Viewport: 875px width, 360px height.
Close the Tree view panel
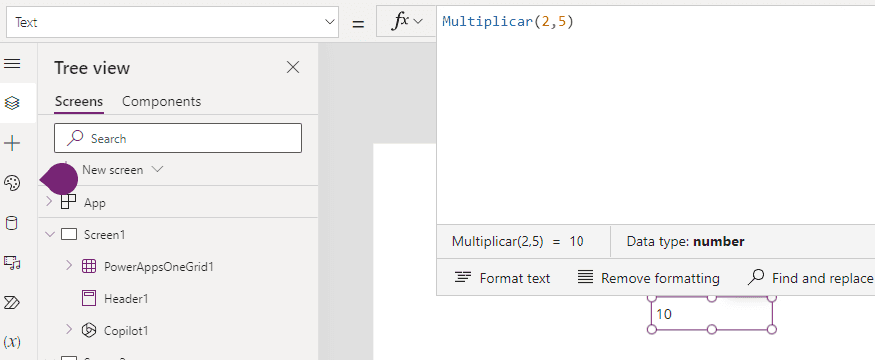click(293, 68)
